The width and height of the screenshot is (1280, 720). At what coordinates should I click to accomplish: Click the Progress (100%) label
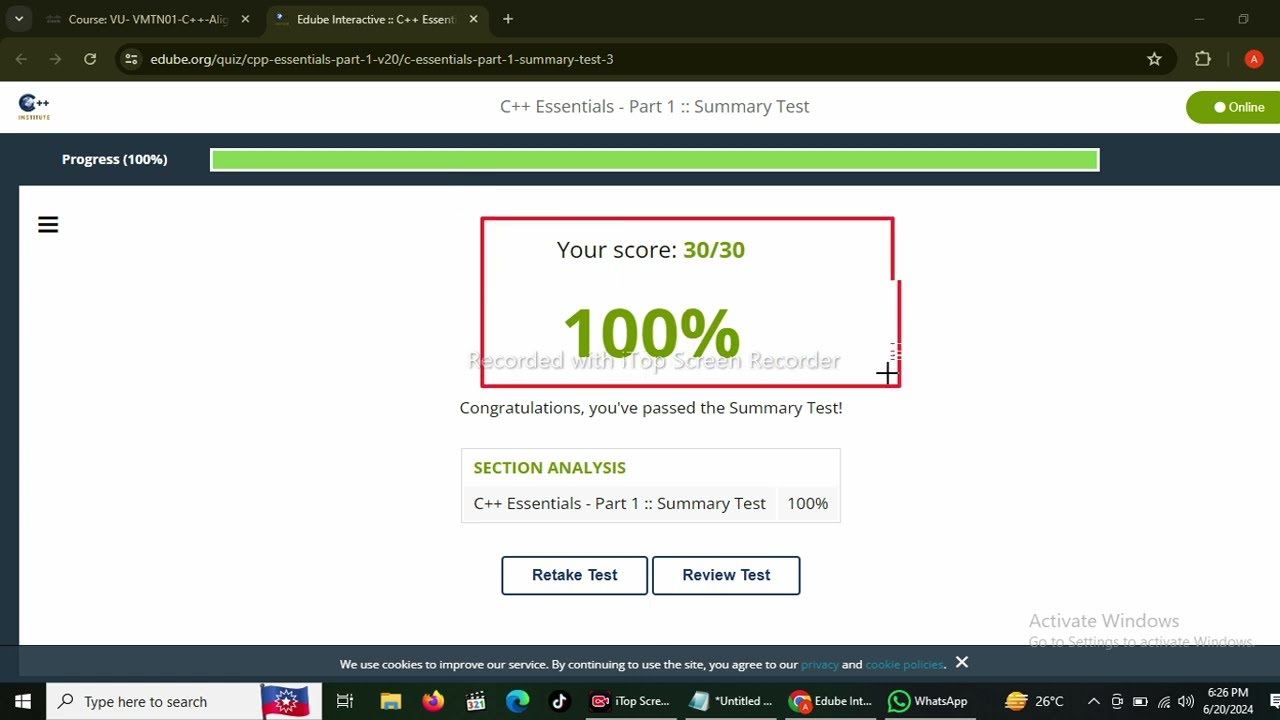(x=115, y=159)
